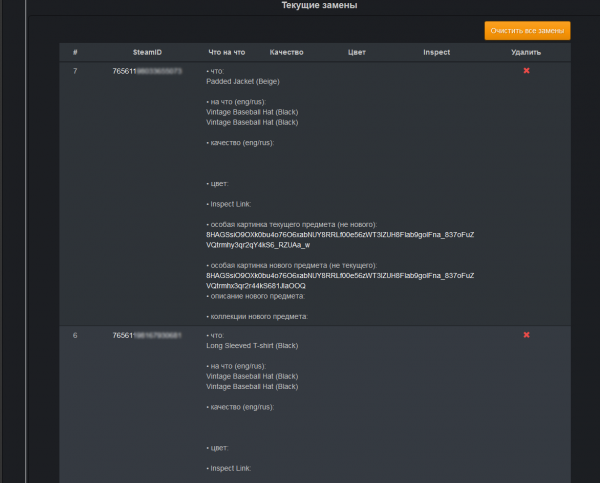The width and height of the screenshot is (600, 483).
Task: Click the '#' column header
Action: point(76,52)
